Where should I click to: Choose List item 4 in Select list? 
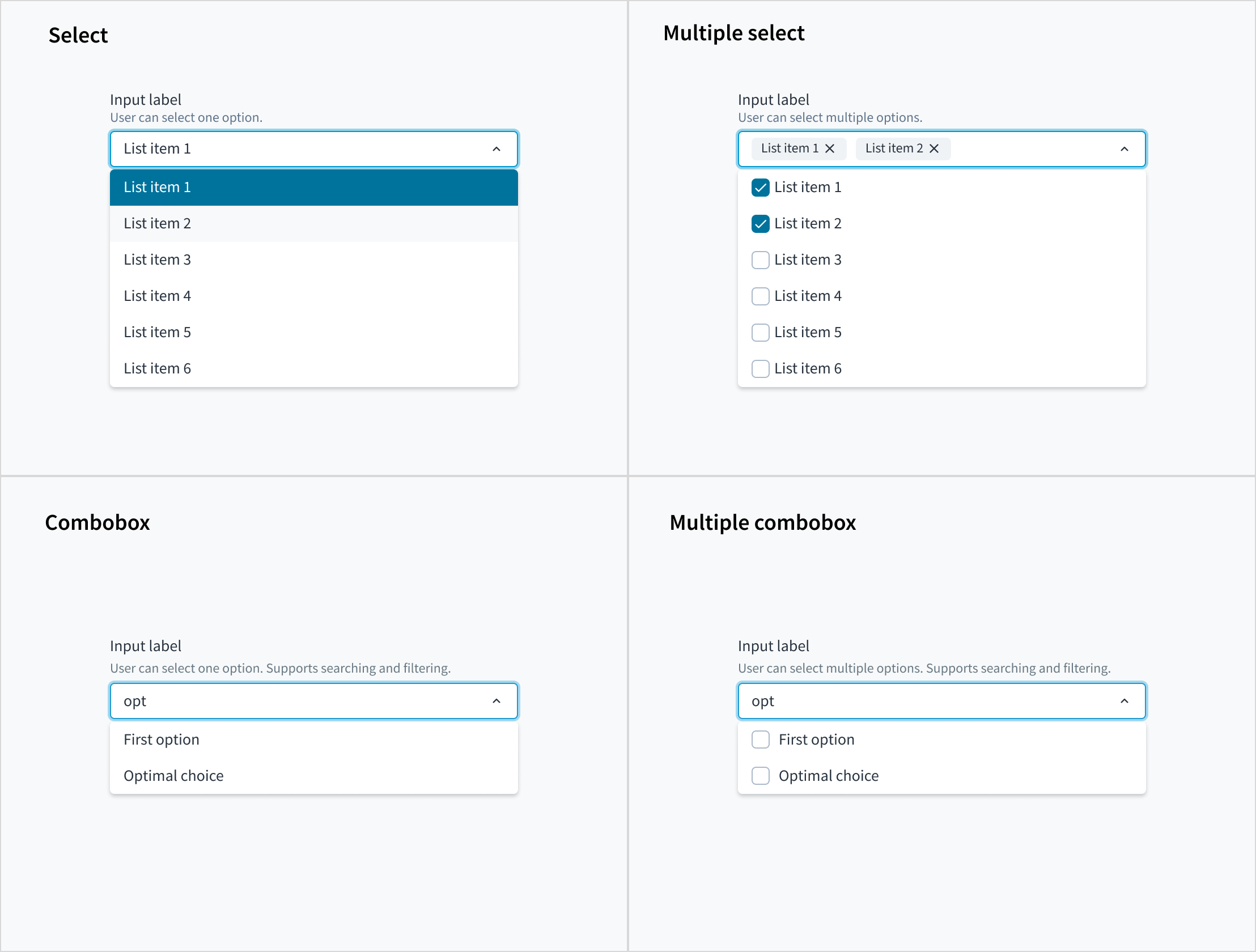(313, 296)
